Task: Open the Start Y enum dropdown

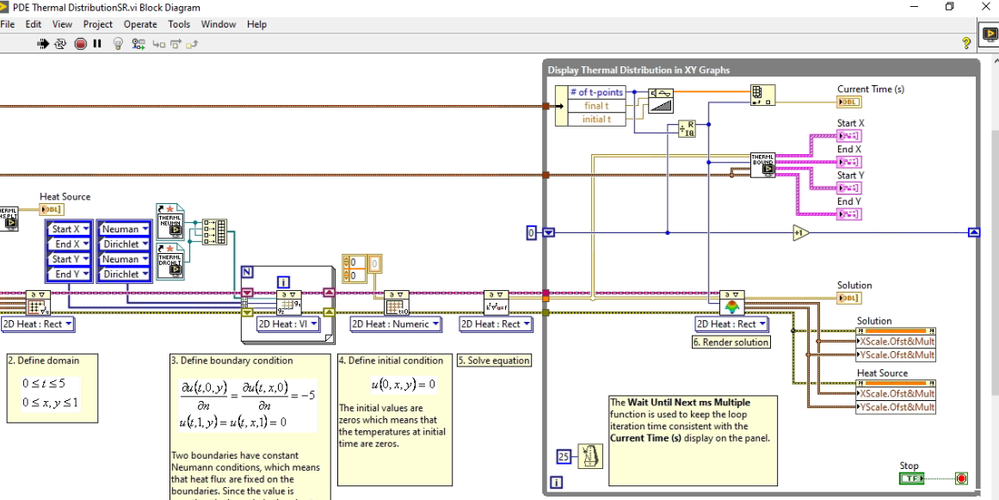Action: coord(69,259)
